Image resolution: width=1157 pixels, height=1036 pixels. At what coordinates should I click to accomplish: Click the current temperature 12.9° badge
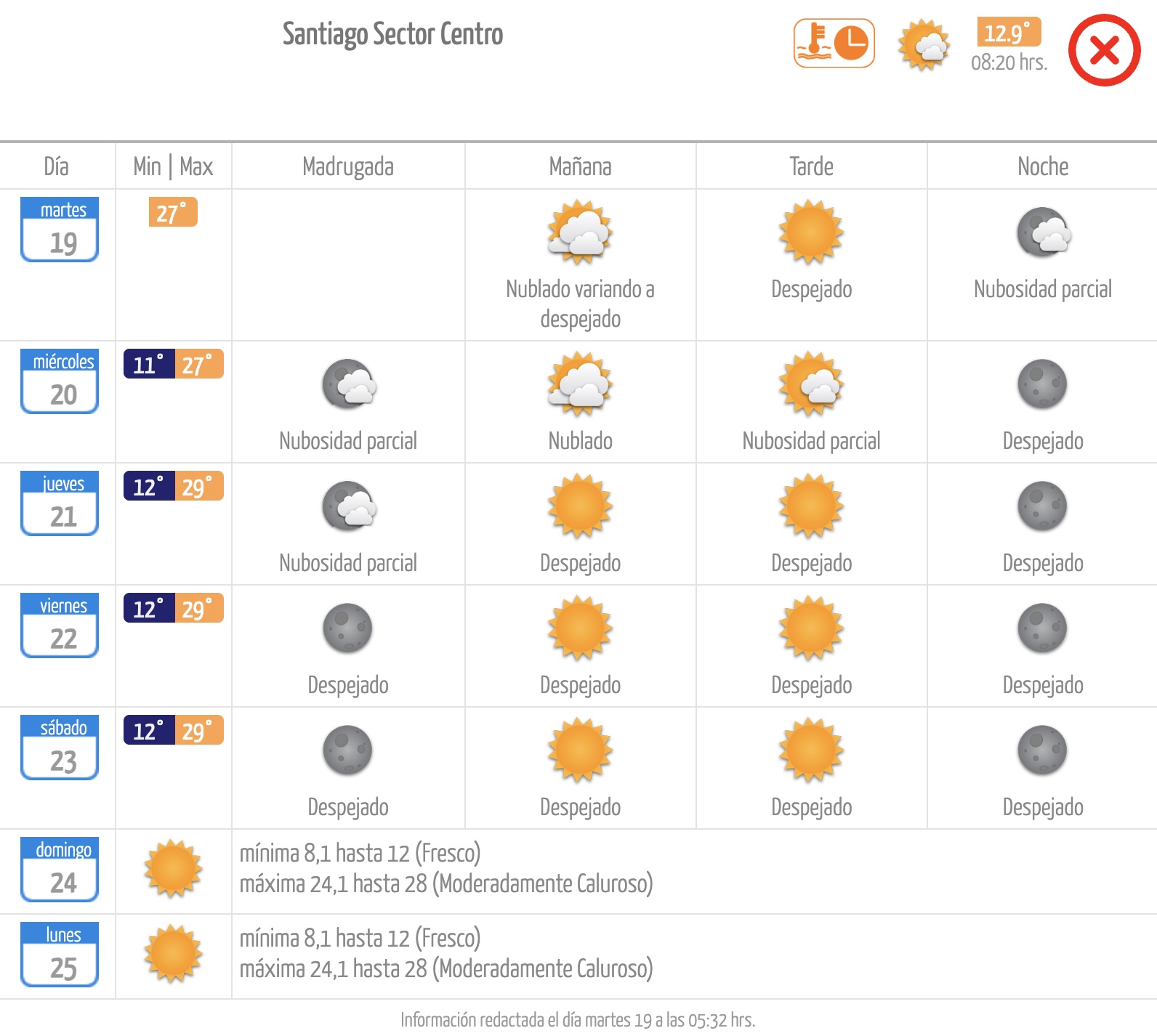(1009, 32)
